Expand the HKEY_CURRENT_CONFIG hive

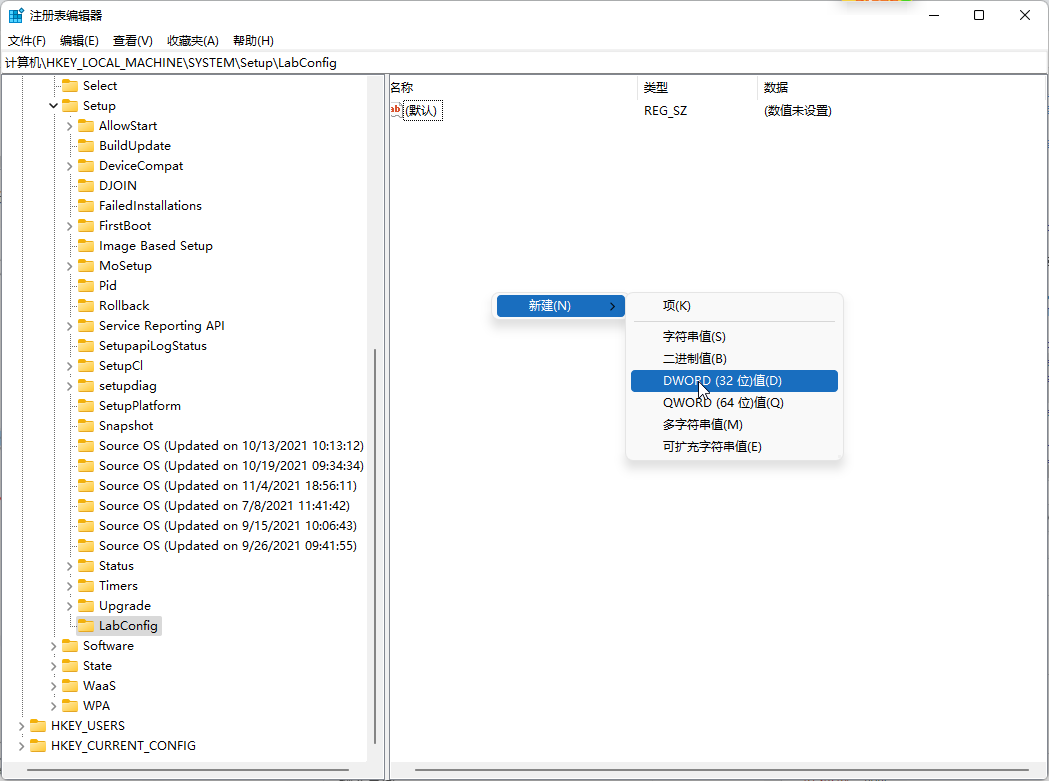tap(21, 746)
